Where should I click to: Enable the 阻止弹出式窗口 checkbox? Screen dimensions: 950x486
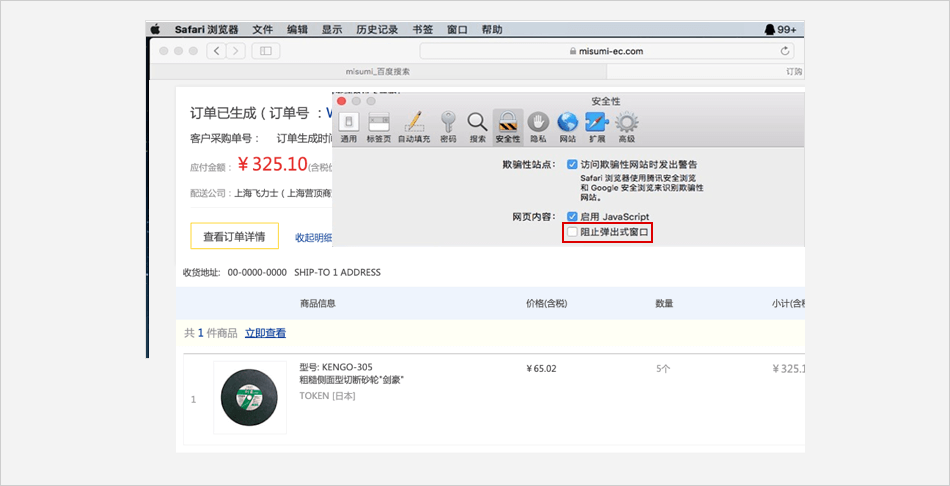[572, 232]
